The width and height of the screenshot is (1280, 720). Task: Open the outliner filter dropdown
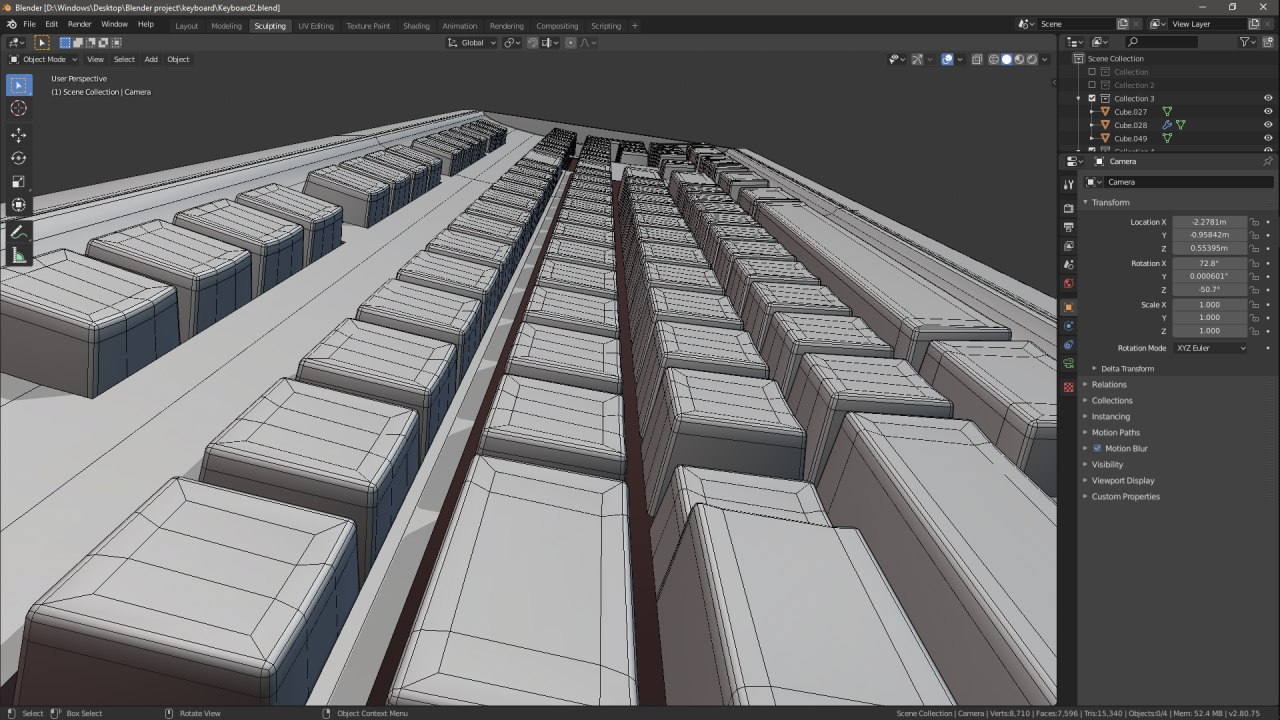[1247, 42]
